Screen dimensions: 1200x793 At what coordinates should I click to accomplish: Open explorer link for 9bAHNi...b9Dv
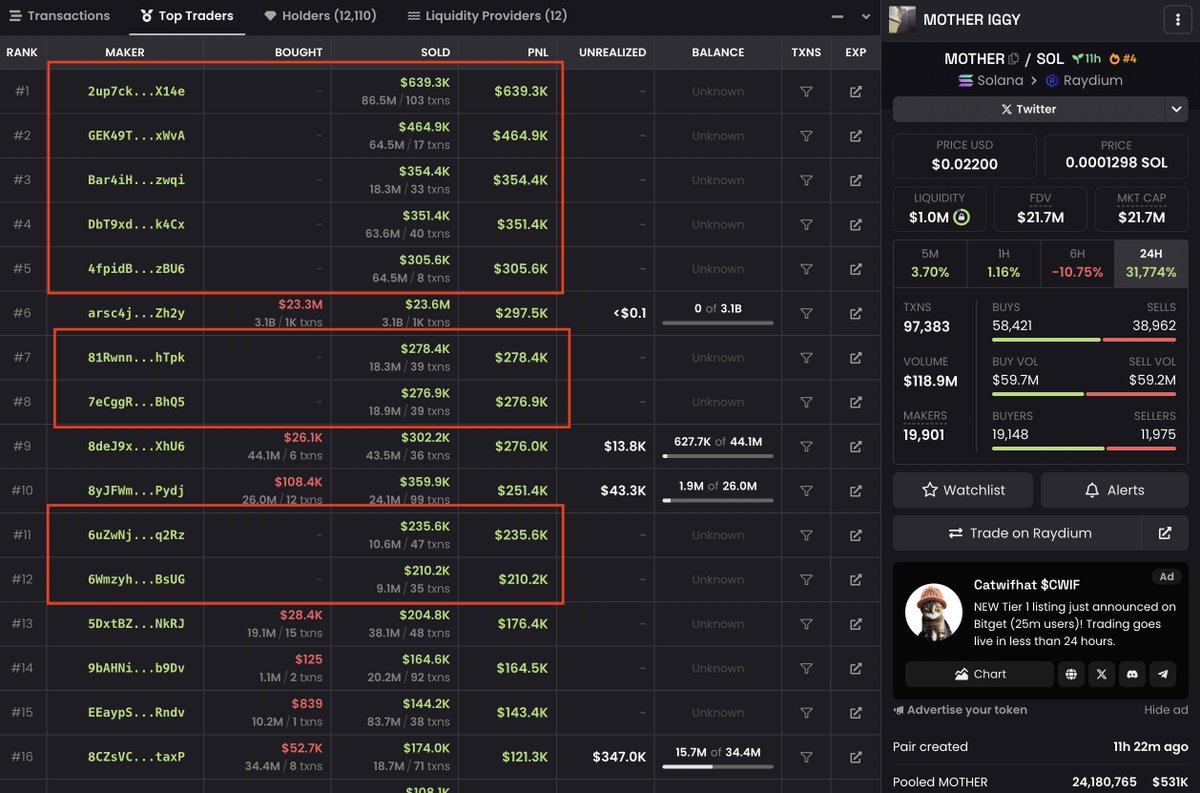[x=856, y=668]
